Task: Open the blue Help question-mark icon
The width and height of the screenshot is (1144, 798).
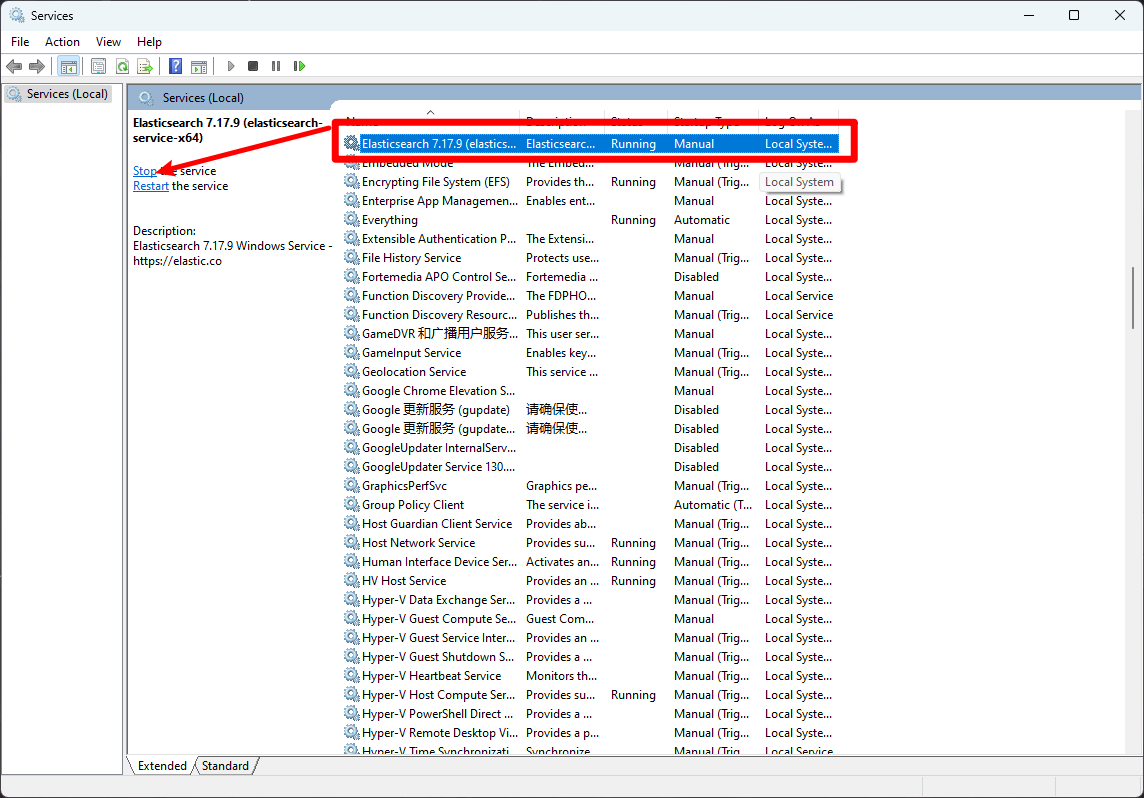Action: 175,66
